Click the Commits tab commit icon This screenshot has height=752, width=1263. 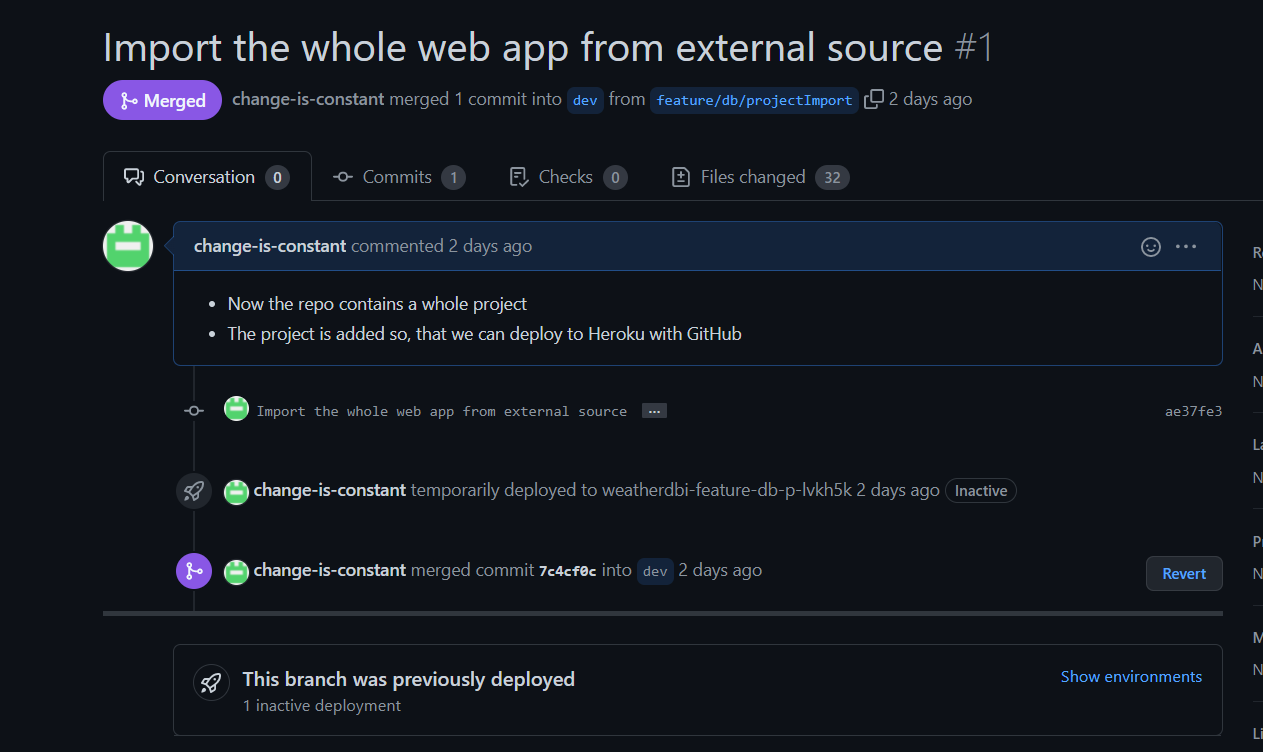click(x=343, y=177)
